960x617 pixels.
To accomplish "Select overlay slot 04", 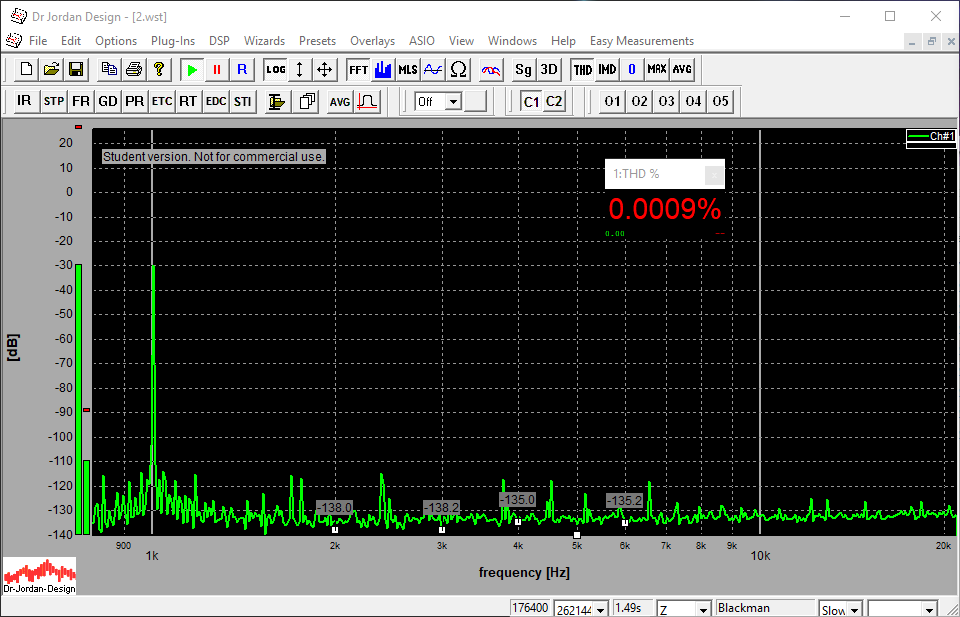I will pyautogui.click(x=694, y=101).
